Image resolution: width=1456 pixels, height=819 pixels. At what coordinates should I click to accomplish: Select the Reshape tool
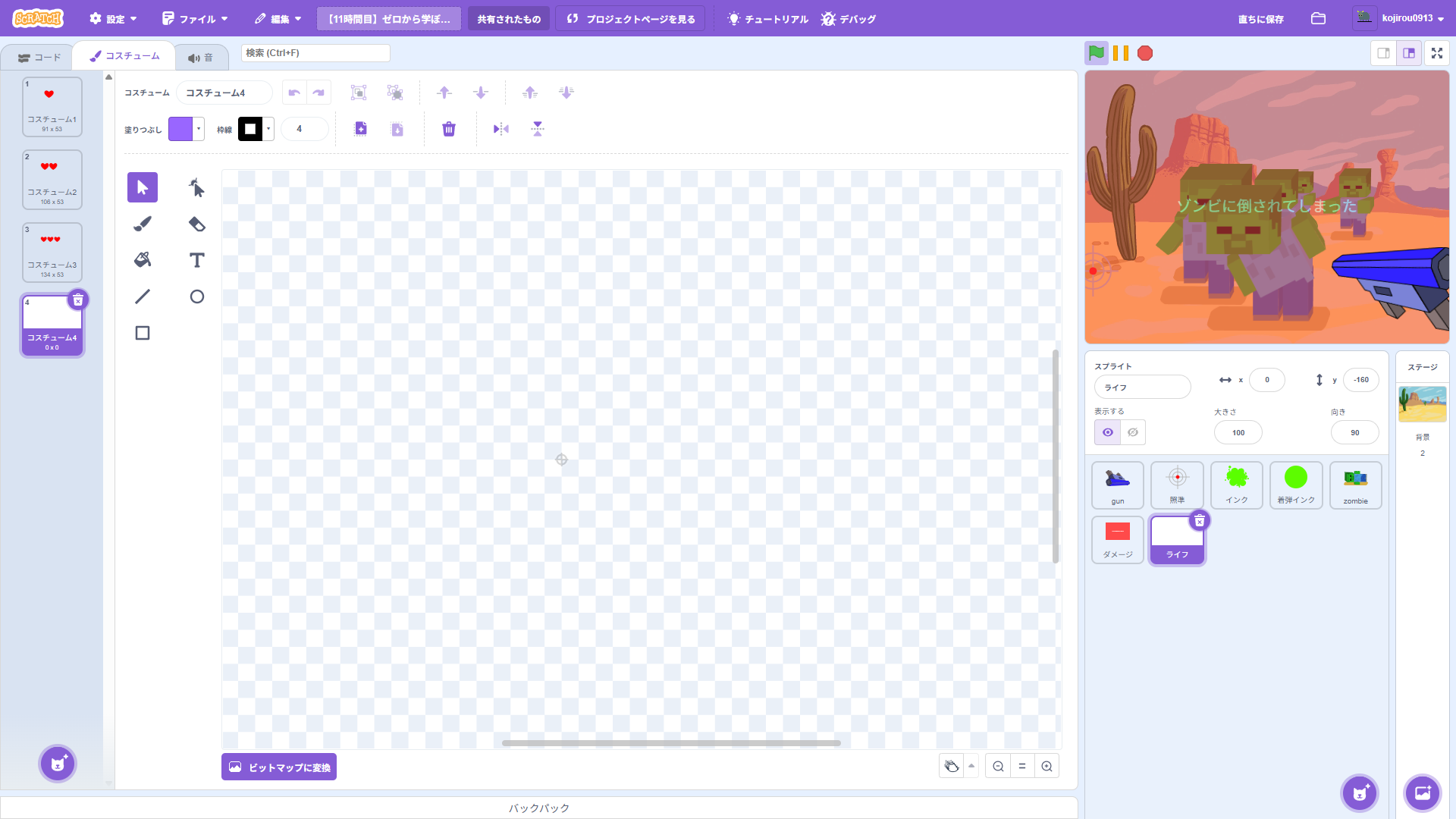(196, 187)
